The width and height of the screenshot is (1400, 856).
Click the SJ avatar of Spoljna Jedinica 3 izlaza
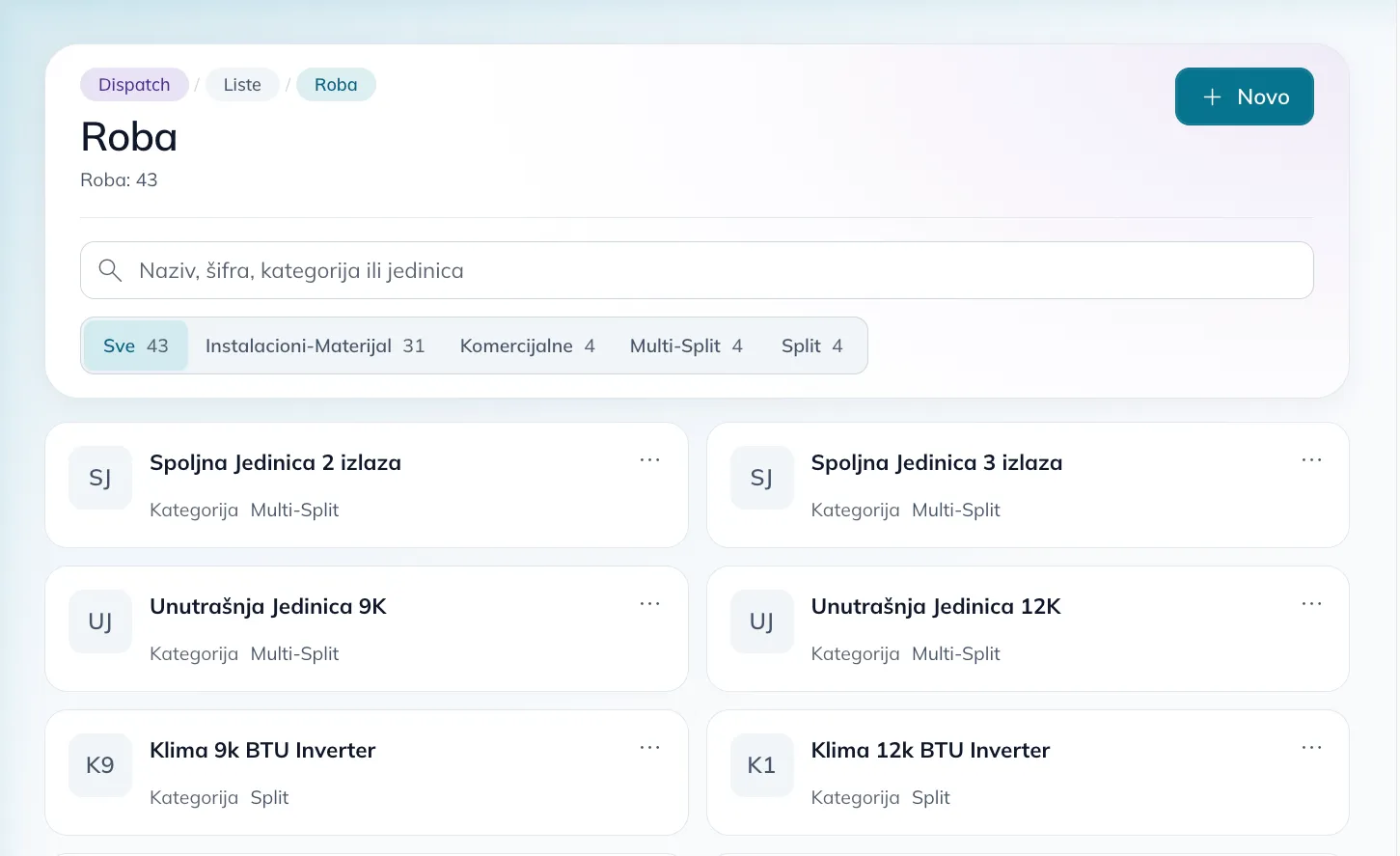click(762, 478)
